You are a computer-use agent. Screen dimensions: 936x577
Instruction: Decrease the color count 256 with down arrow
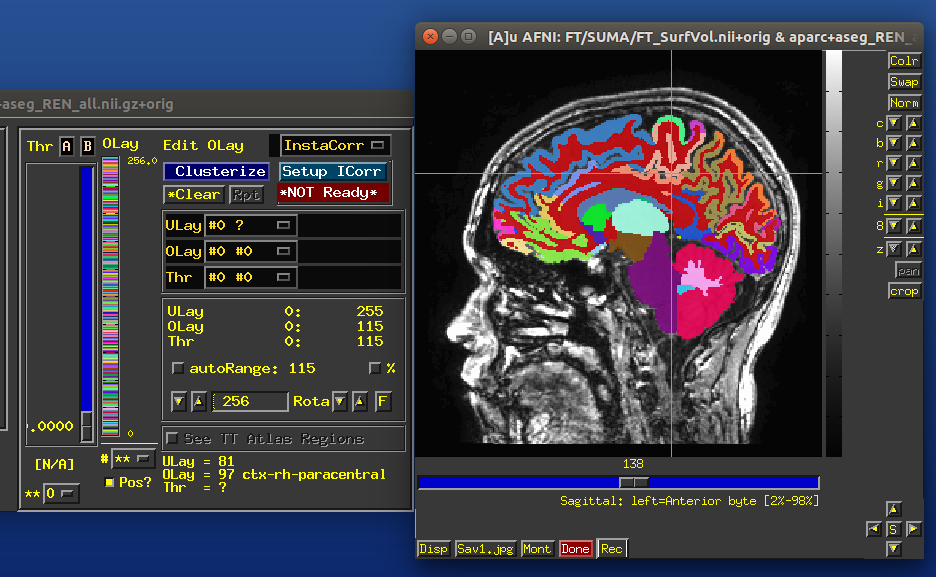point(178,402)
